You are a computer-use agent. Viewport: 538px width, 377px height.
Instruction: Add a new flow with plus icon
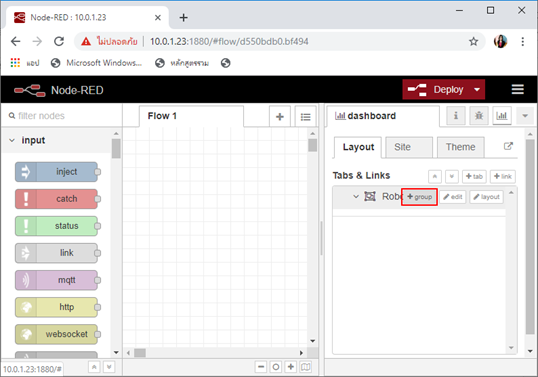pyautogui.click(x=280, y=117)
